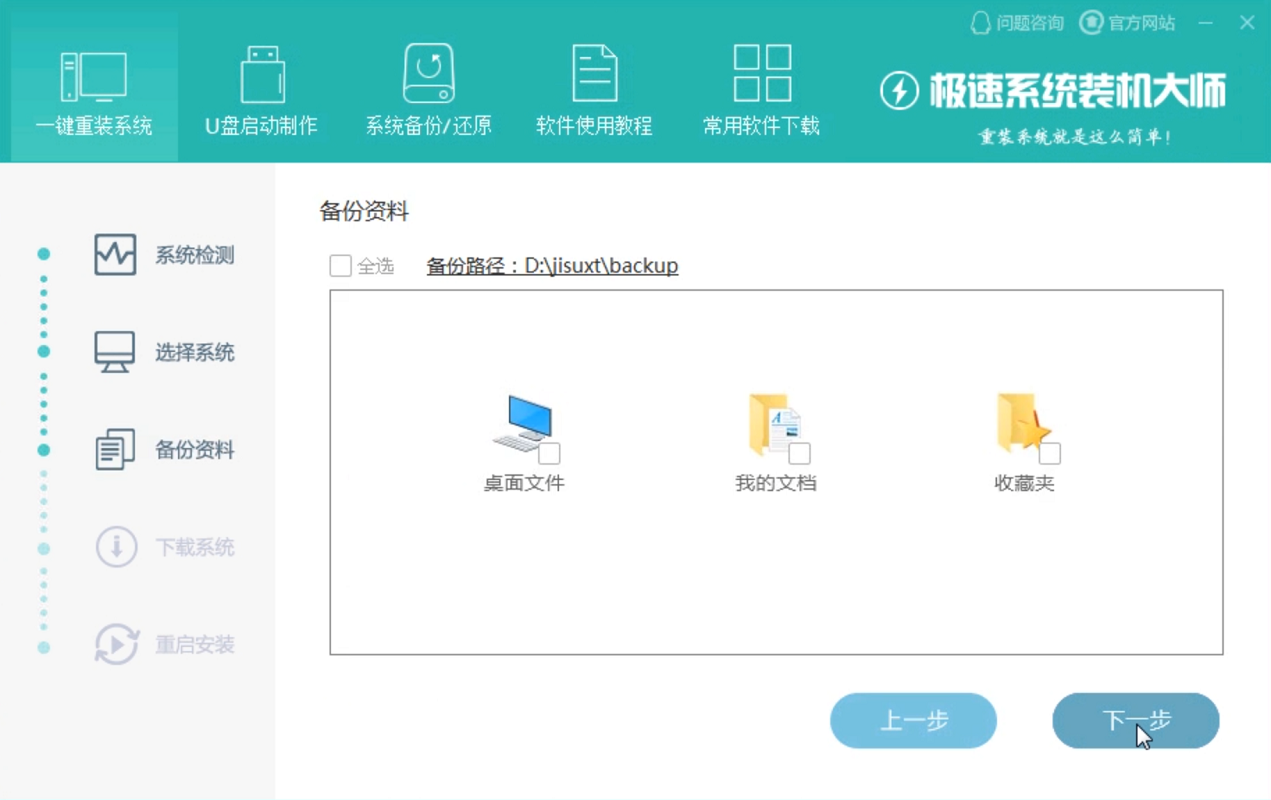Viewport: 1271px width, 800px height.
Task: Check the 收藏夹 backup checkbox
Action: (1050, 452)
